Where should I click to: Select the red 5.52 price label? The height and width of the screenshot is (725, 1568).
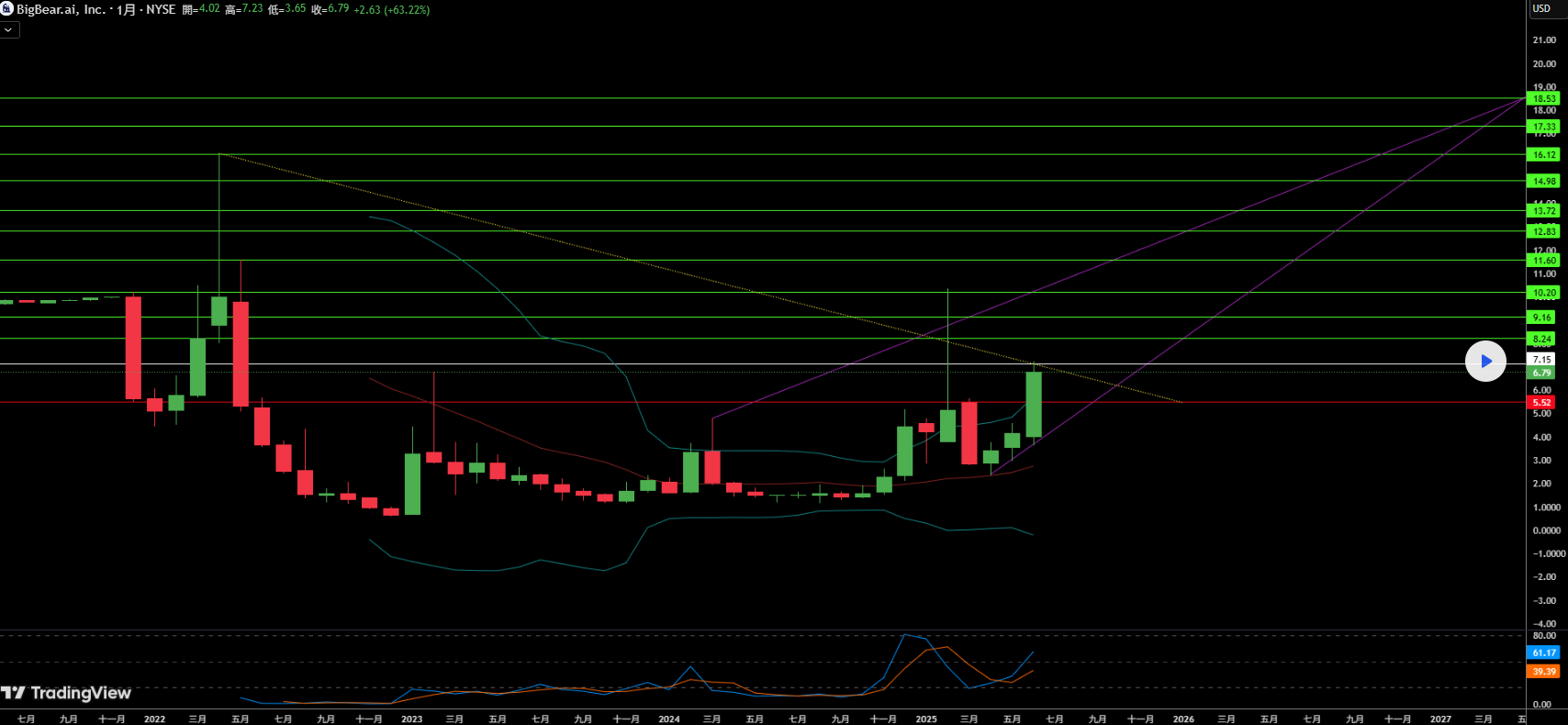click(1541, 402)
